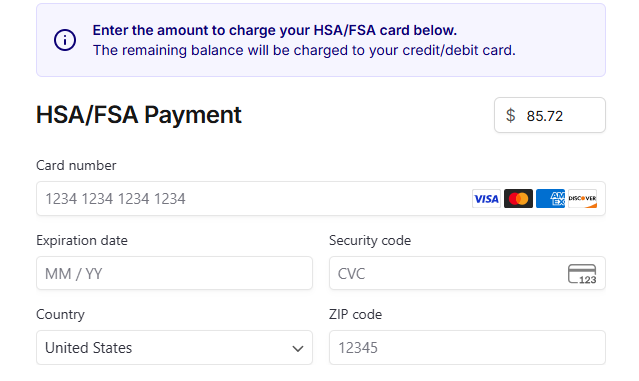Click the chevron arrow in the Country selector
This screenshot has width=639, height=381.
click(x=298, y=349)
